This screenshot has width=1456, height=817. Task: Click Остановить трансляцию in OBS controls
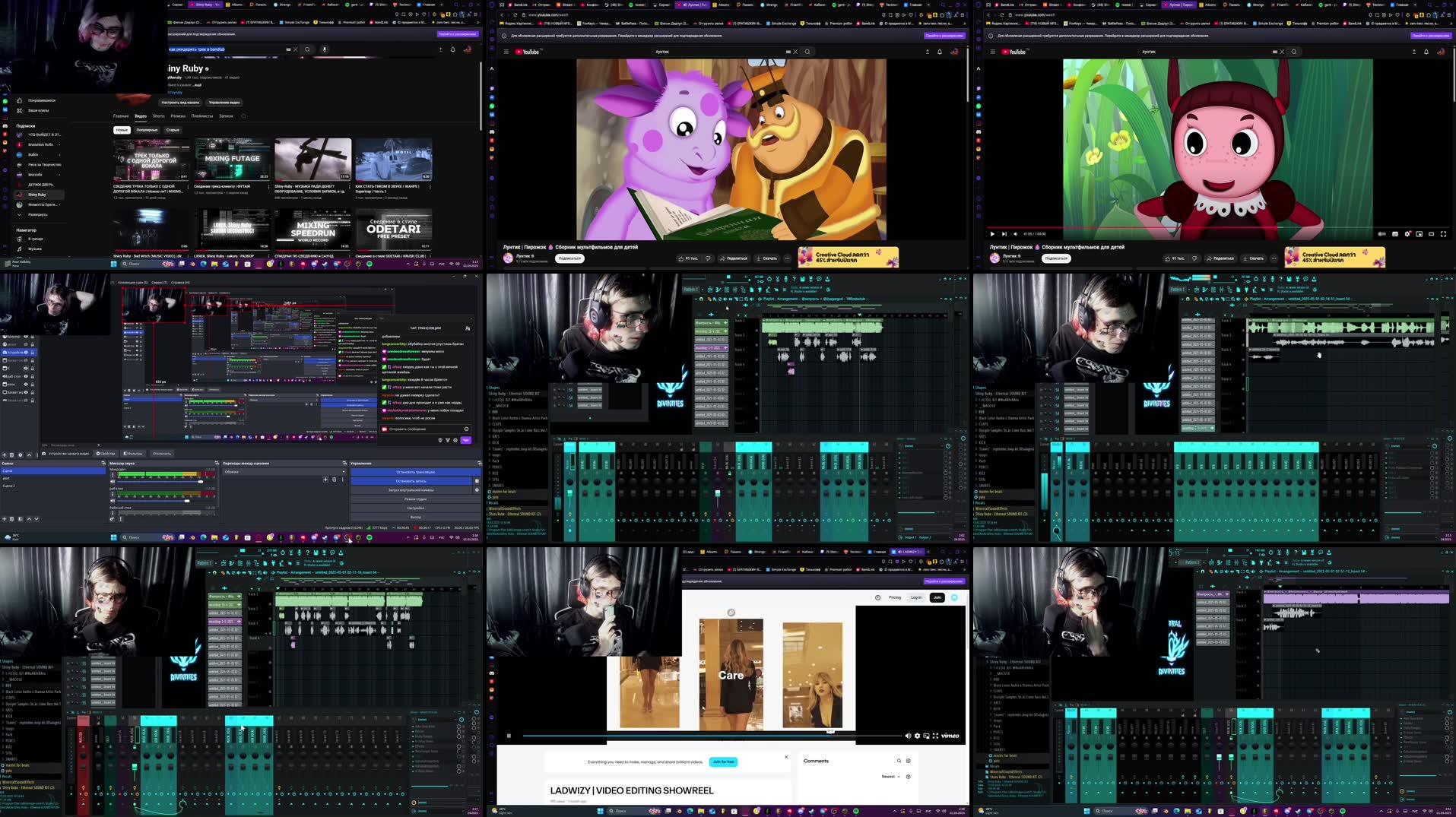click(x=416, y=472)
